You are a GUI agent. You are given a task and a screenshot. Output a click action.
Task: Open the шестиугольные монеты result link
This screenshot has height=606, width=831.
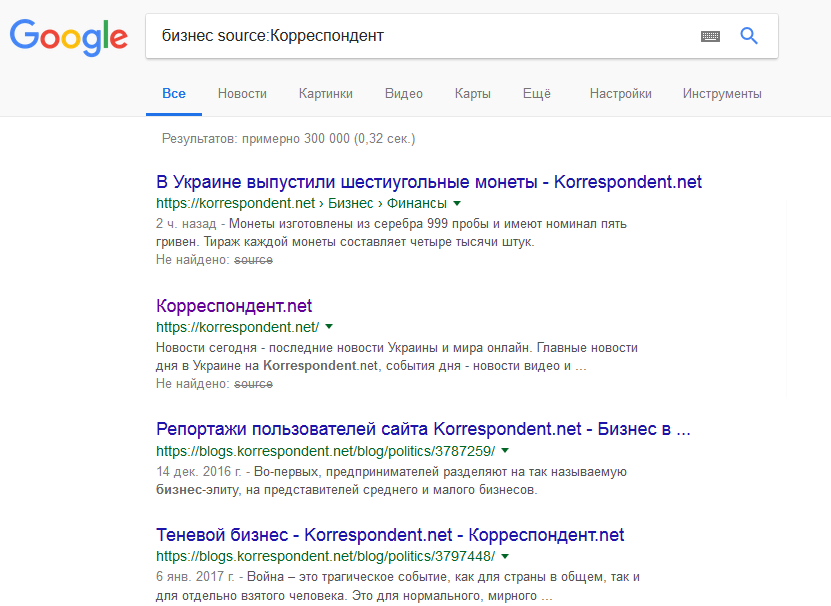tap(429, 182)
